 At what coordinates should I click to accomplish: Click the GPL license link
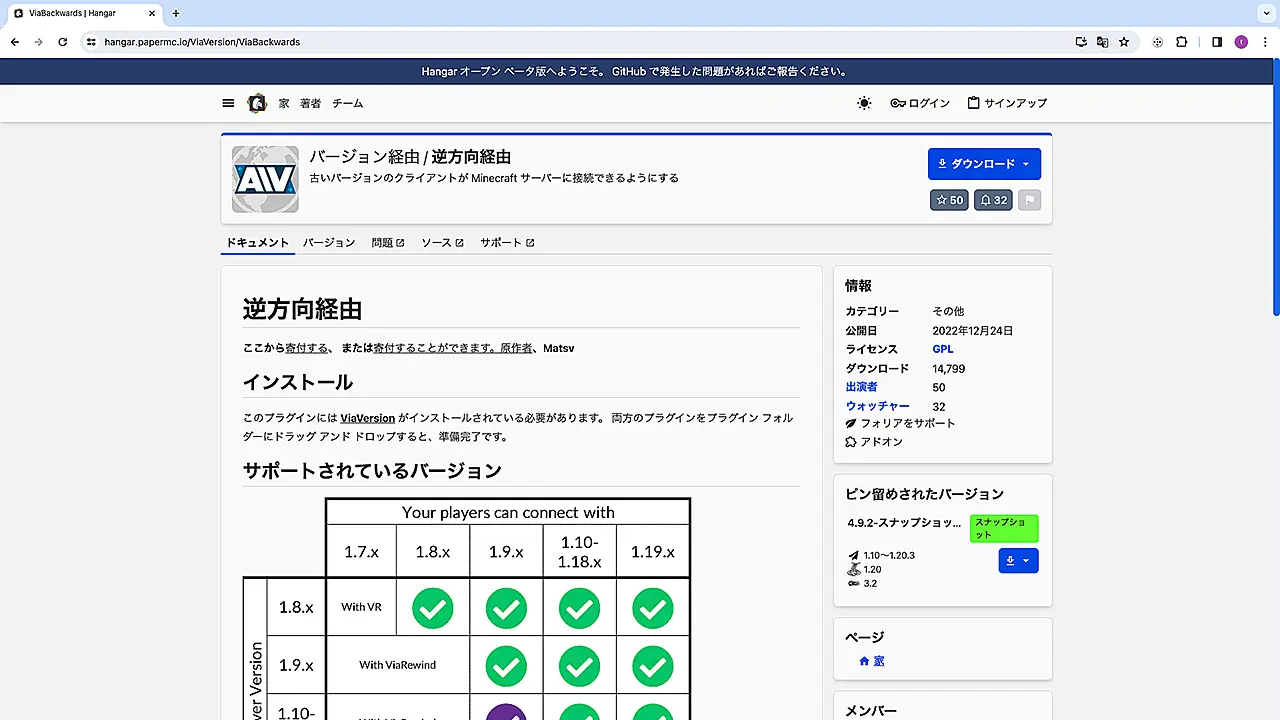coord(942,349)
